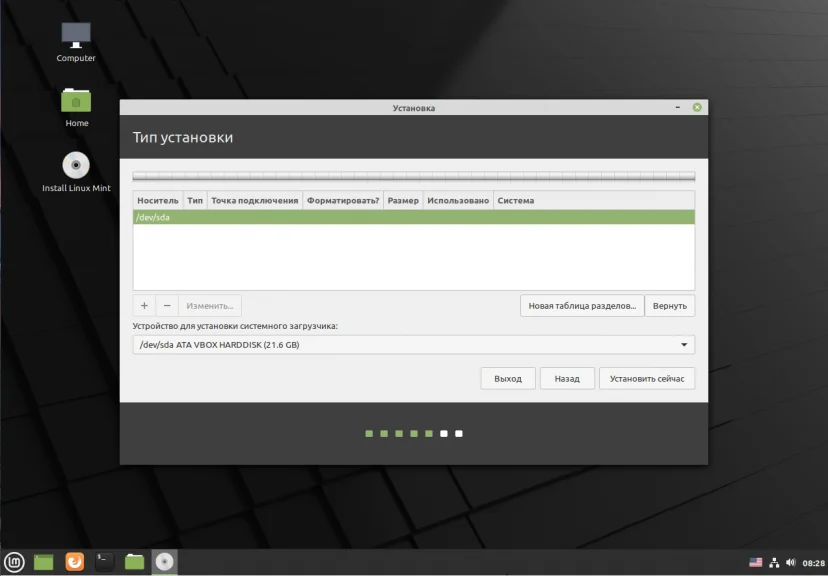Screen dimensions: 828x576
Task: Click Установить сейчас button
Action: point(647,379)
